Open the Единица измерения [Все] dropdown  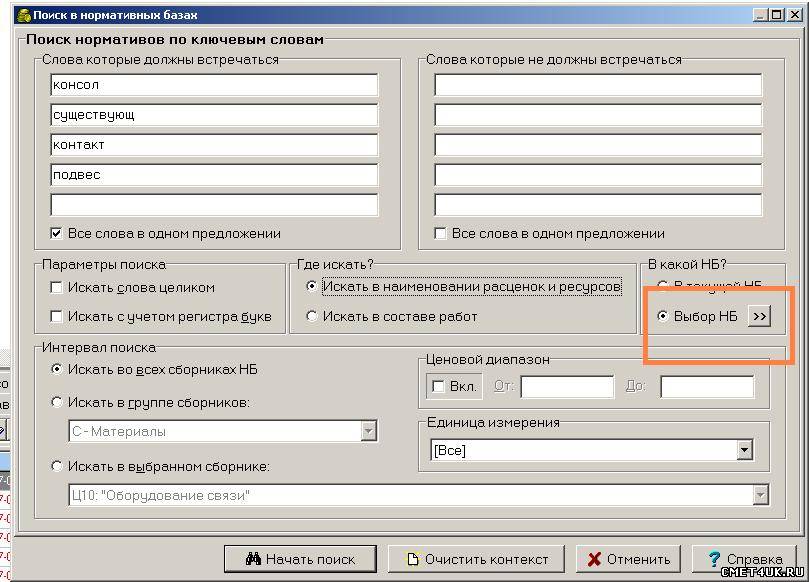coord(744,450)
